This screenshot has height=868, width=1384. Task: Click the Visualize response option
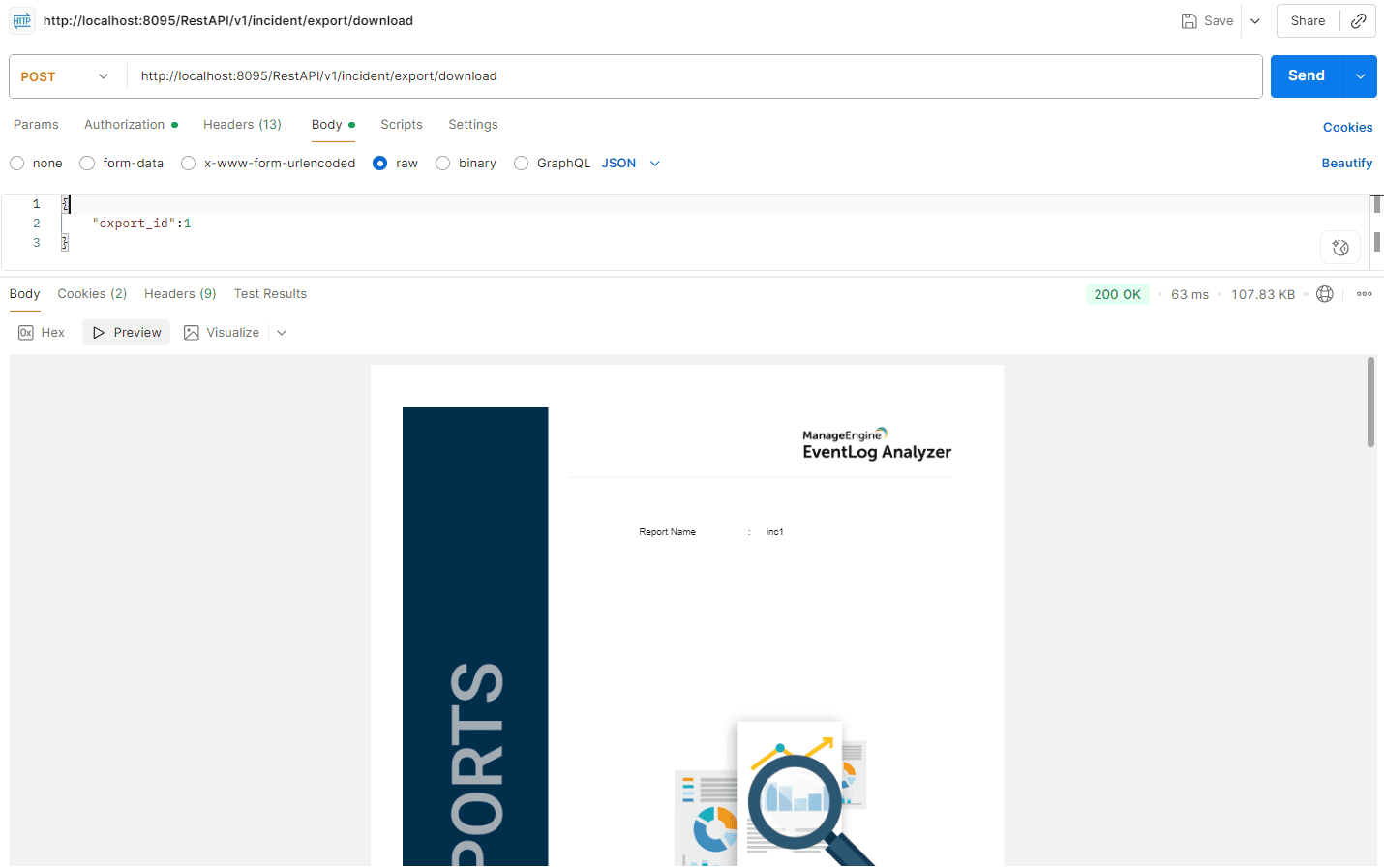coord(230,332)
